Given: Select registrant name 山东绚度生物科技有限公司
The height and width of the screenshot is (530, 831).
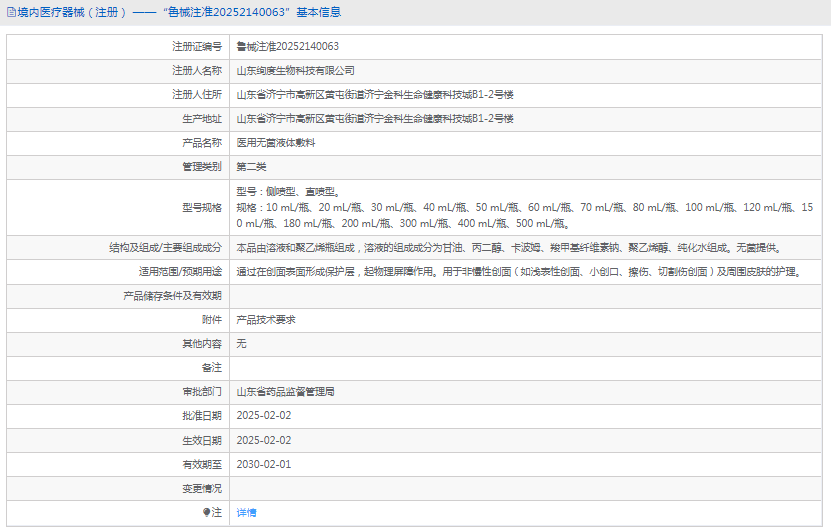Looking at the screenshot, I should pyautogui.click(x=295, y=70).
